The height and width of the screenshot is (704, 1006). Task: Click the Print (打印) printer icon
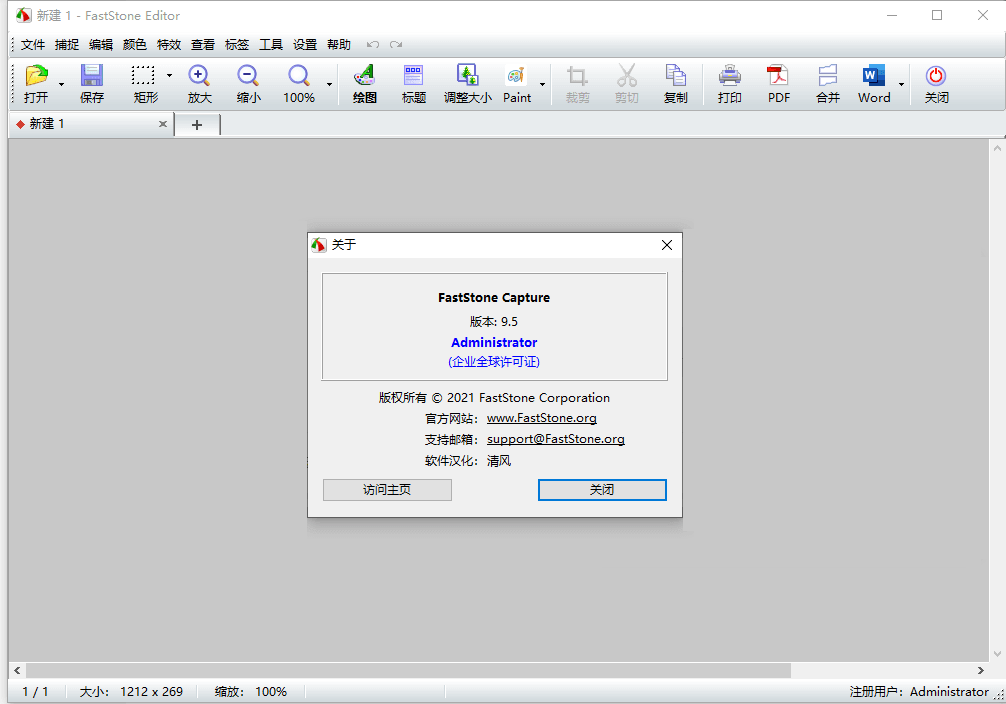(729, 76)
